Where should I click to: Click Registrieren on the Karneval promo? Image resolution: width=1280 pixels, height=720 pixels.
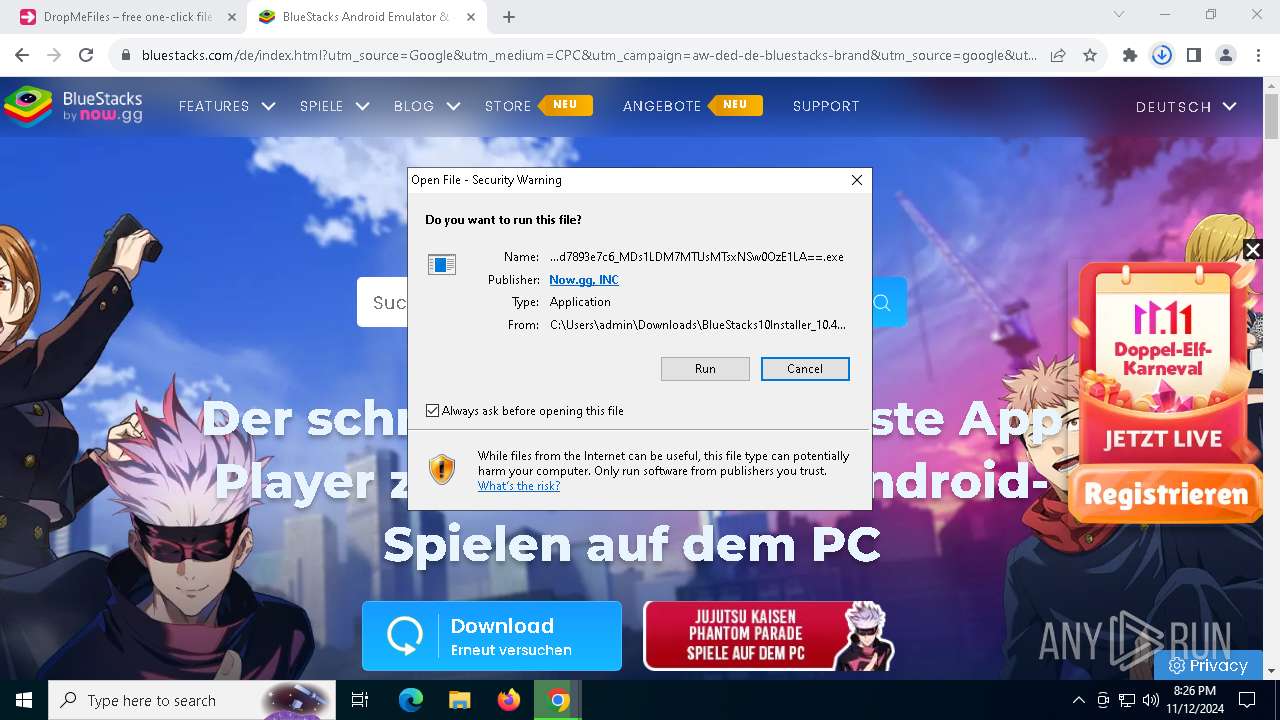1166,494
